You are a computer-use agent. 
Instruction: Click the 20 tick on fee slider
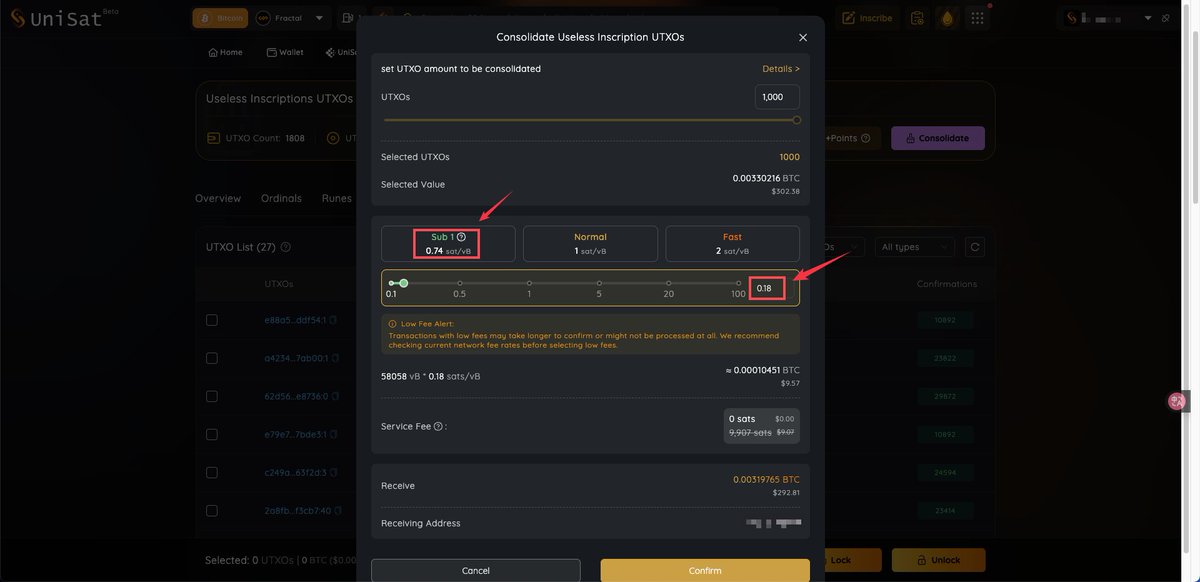pyautogui.click(x=668, y=283)
